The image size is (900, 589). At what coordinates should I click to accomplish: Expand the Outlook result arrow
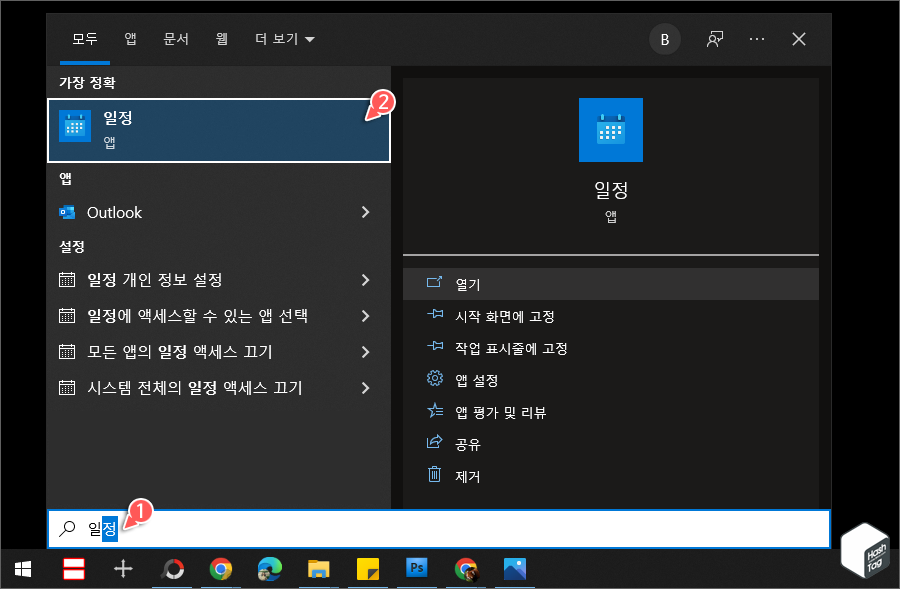[365, 212]
